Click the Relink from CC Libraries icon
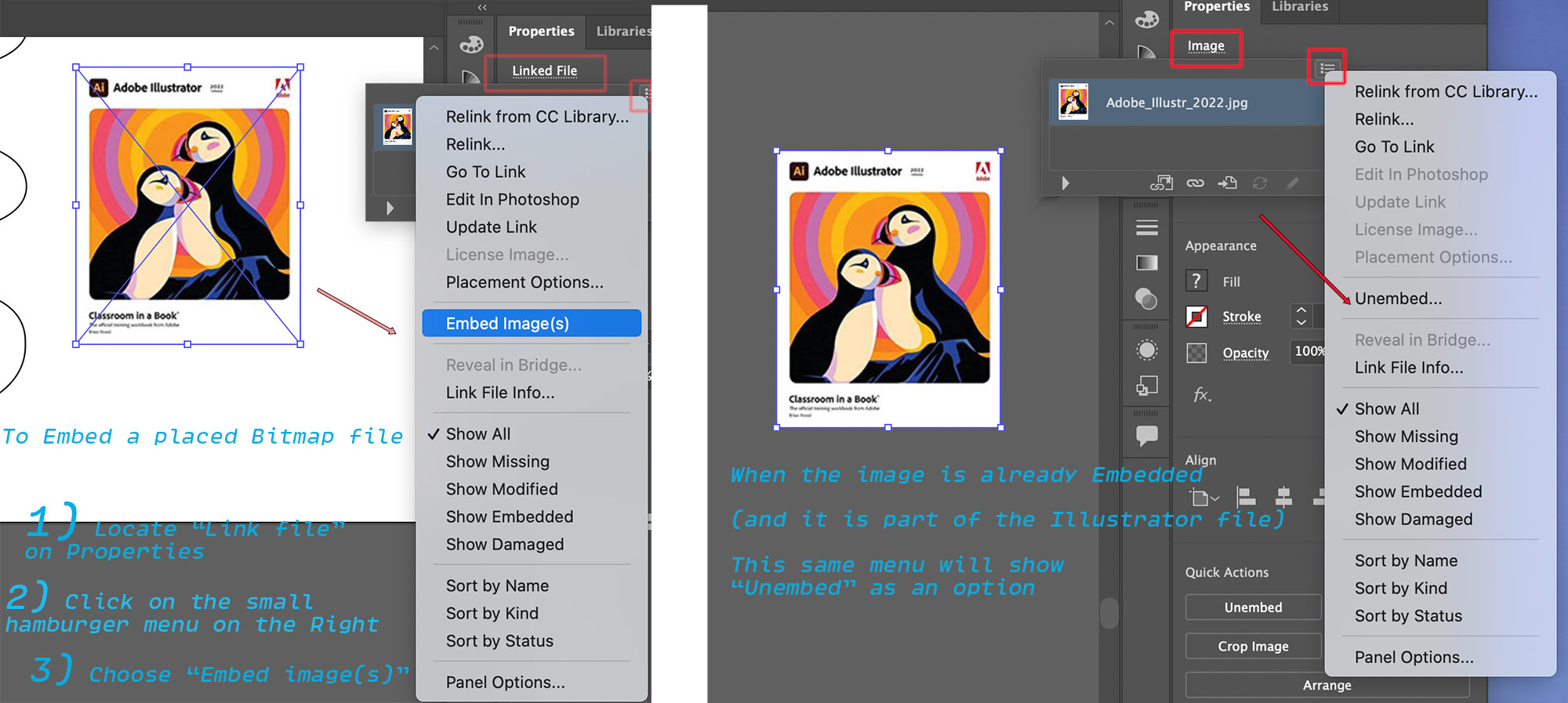The width and height of the screenshot is (1568, 703). [x=1161, y=183]
